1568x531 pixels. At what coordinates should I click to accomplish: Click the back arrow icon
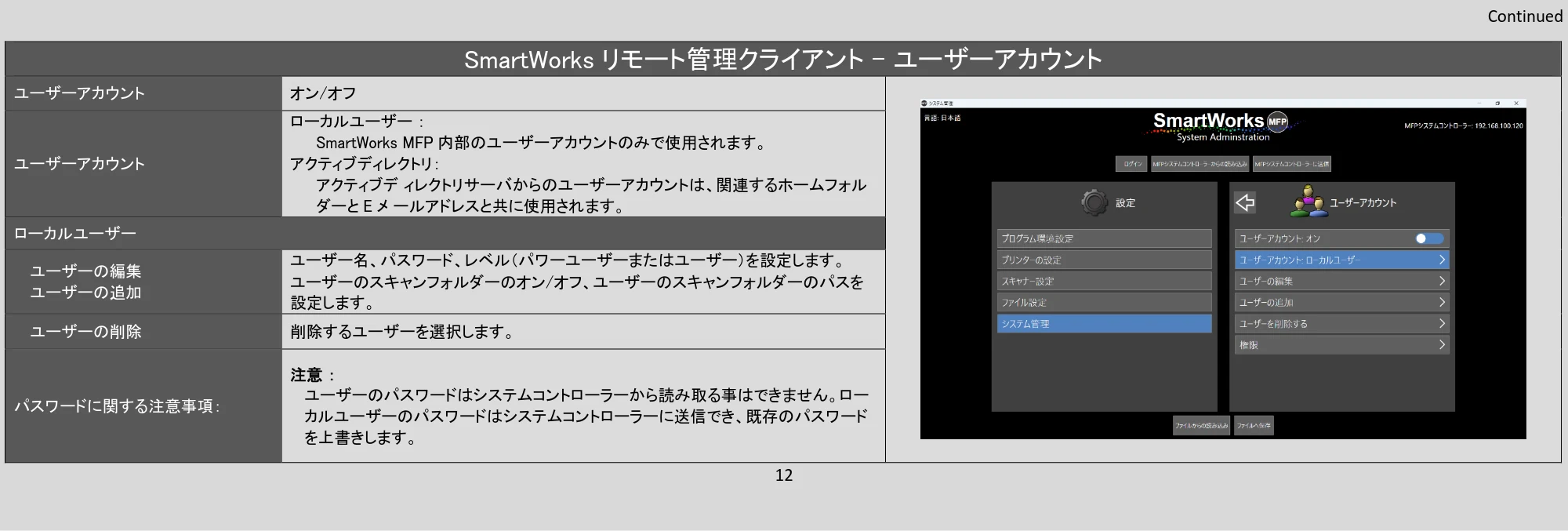click(1245, 202)
